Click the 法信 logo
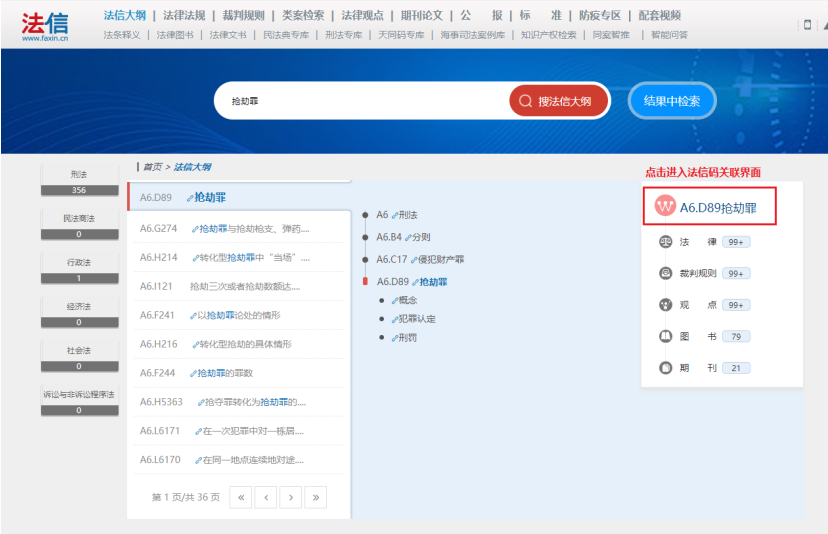 tap(45, 26)
